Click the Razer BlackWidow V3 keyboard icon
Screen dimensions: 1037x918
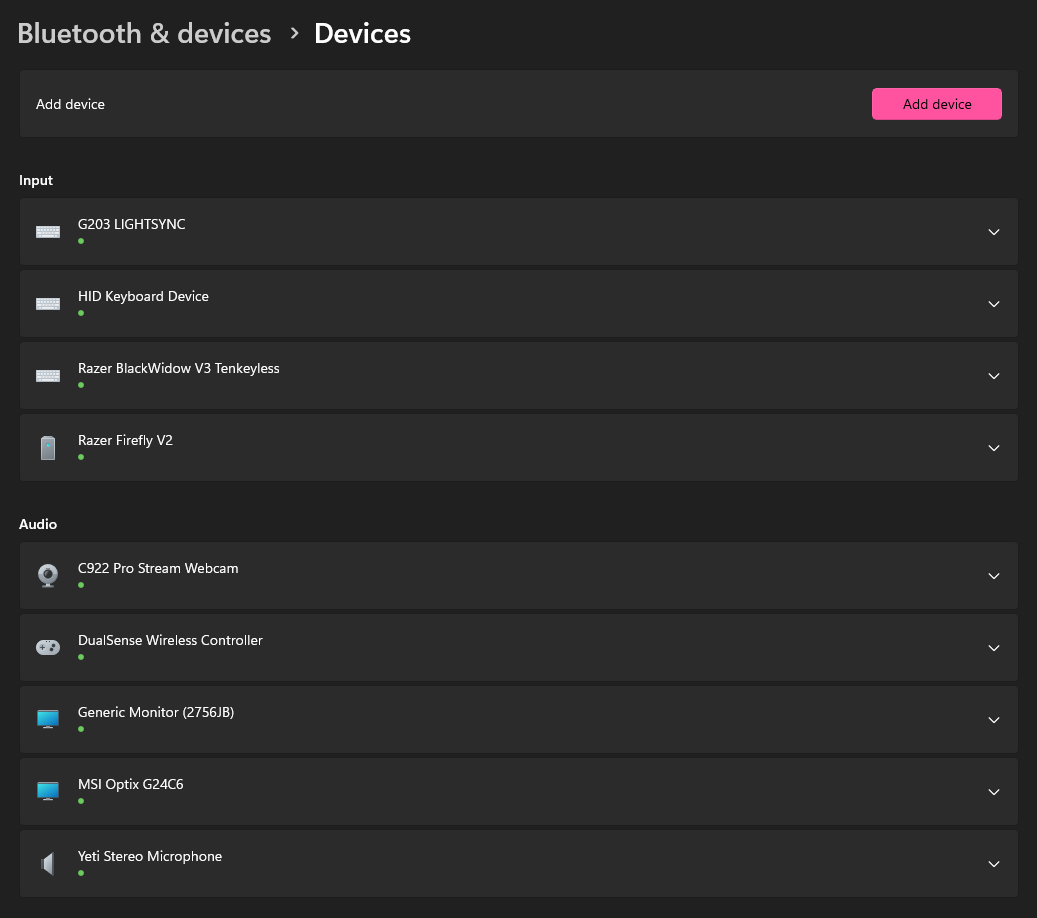tap(48, 376)
